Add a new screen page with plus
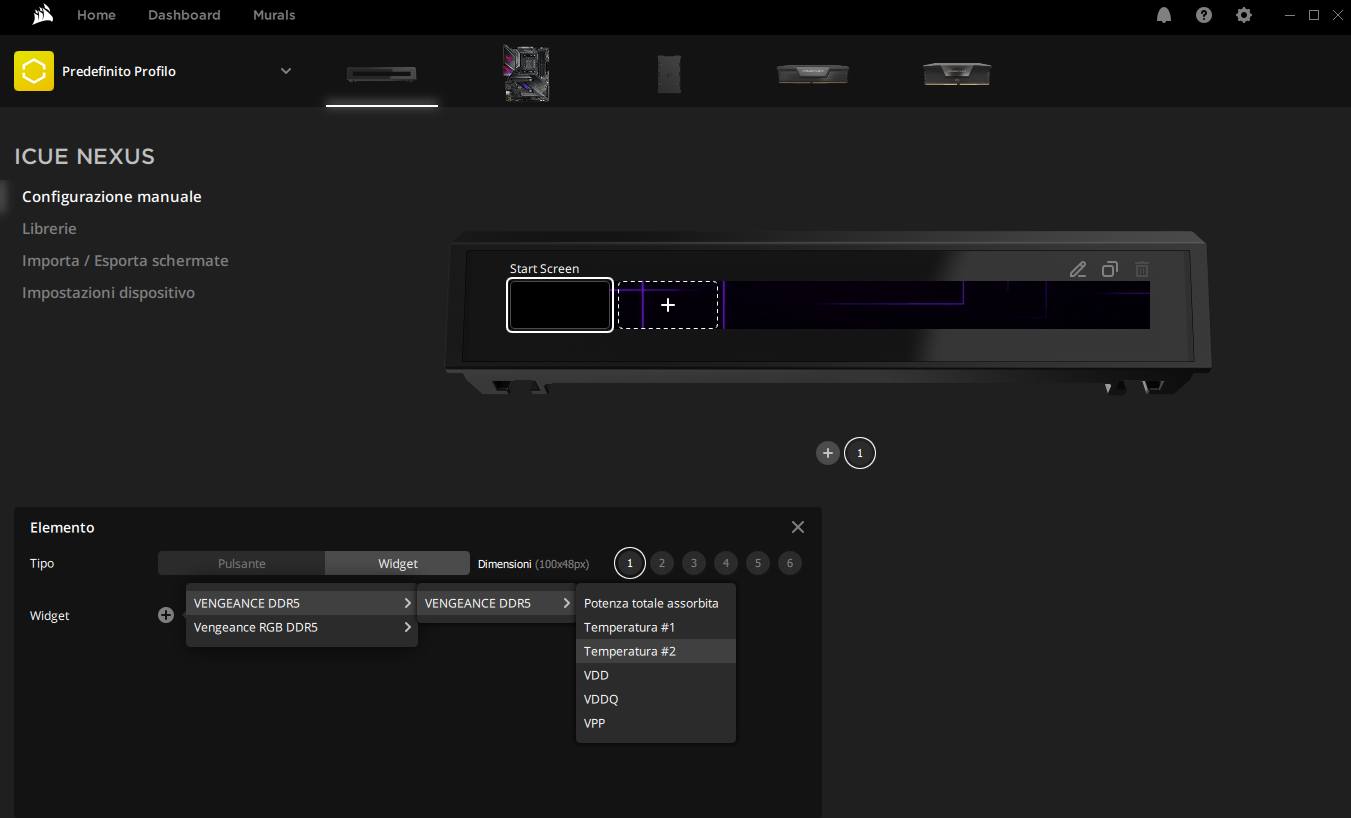 coord(827,453)
